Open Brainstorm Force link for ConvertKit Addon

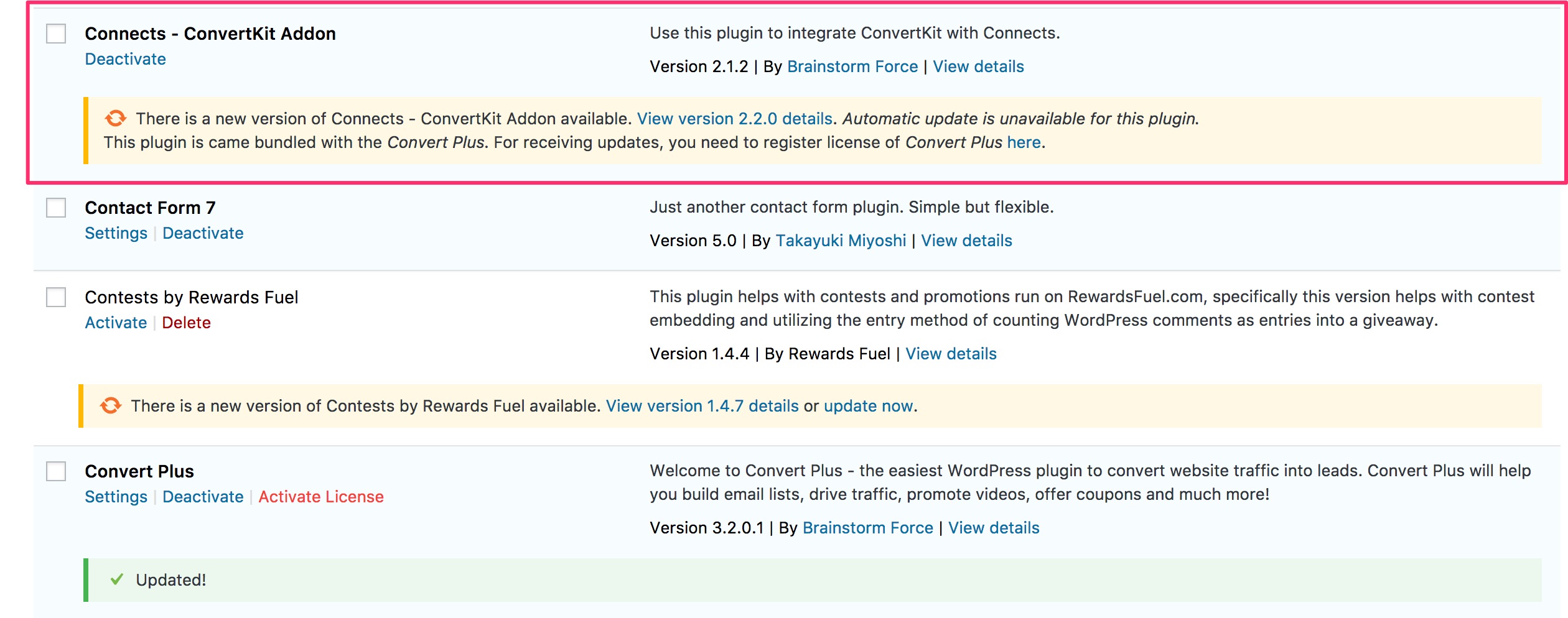coord(852,67)
